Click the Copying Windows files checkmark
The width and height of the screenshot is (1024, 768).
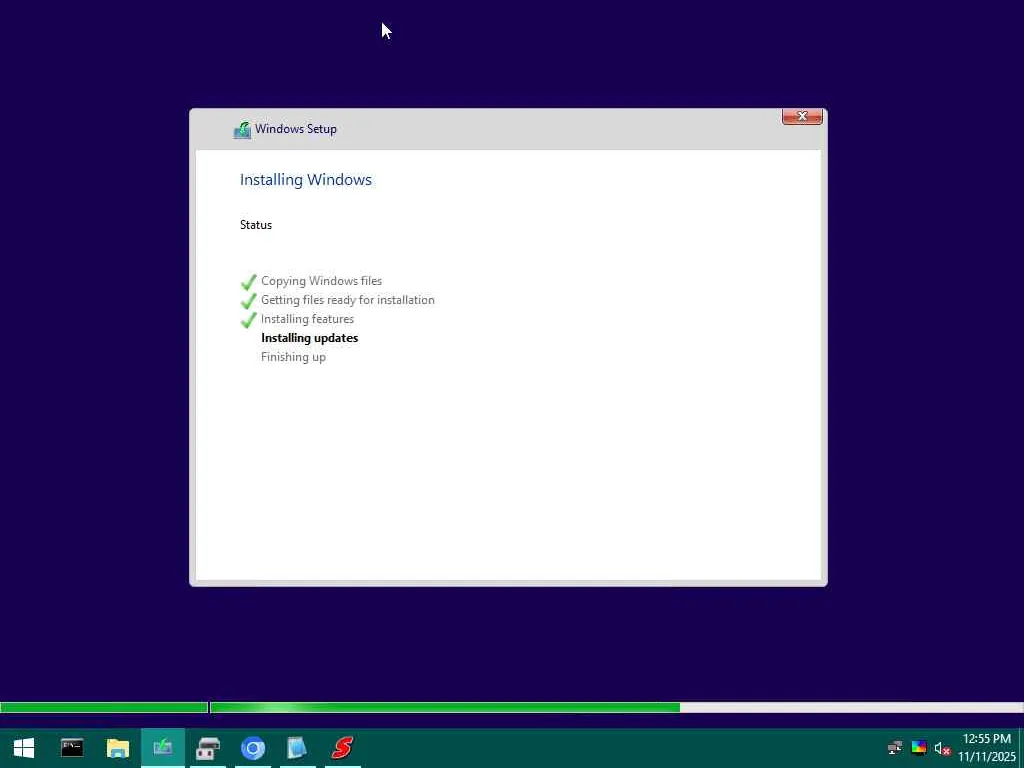(x=248, y=281)
